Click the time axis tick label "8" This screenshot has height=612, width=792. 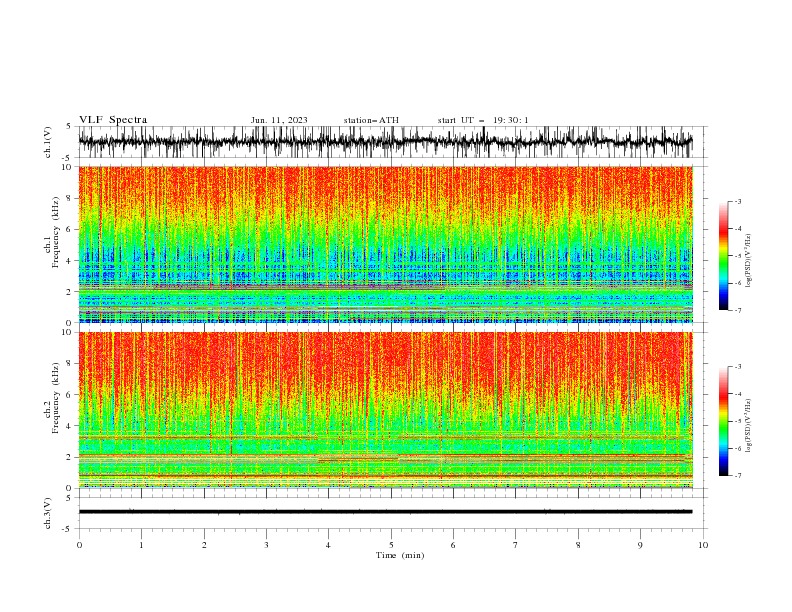(x=578, y=545)
